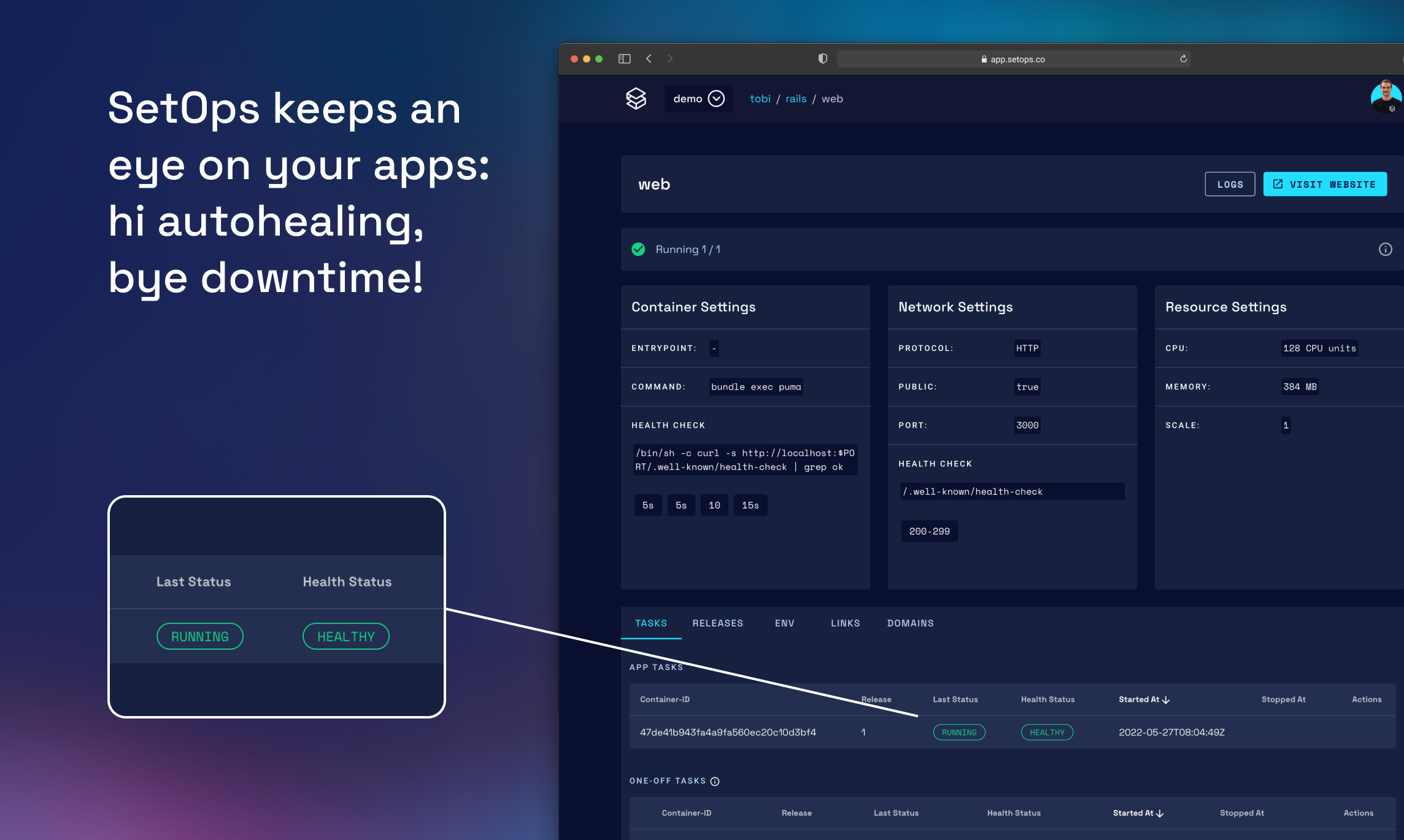Open the user avatar menu

(1386, 97)
